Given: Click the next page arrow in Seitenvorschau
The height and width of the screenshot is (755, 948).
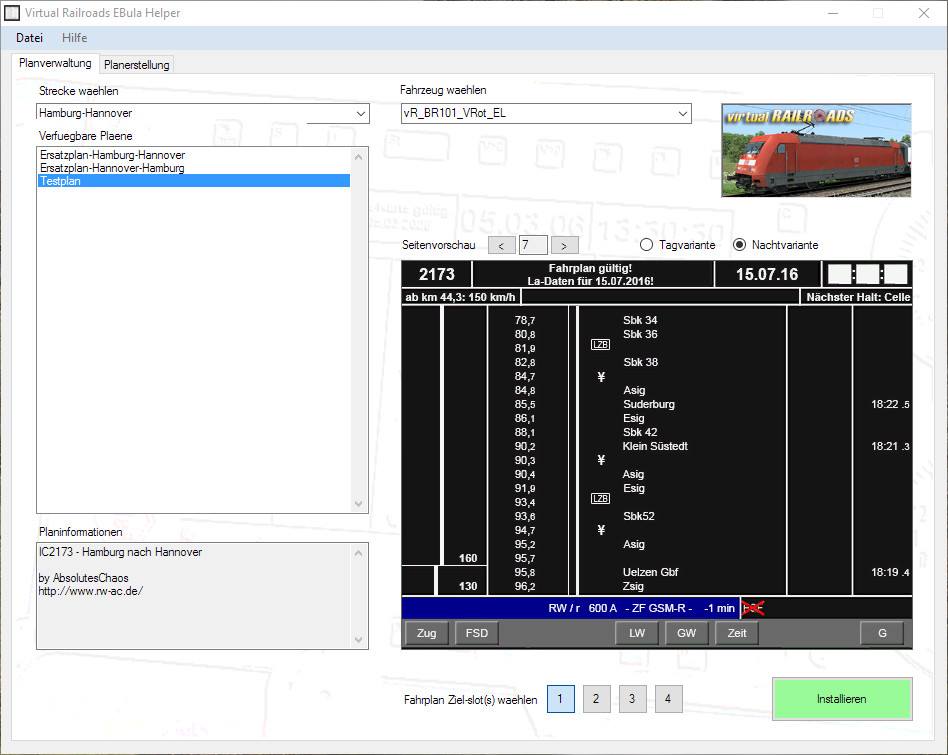Looking at the screenshot, I should tap(564, 245).
